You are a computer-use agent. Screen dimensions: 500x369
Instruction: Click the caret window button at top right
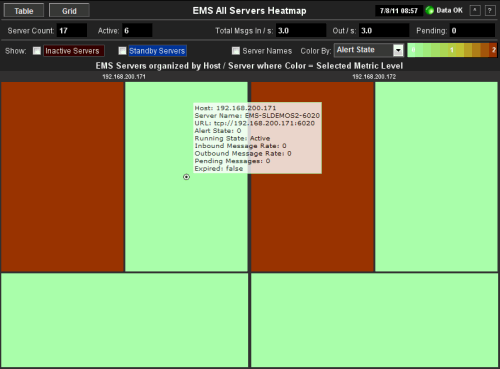tap(475, 10)
